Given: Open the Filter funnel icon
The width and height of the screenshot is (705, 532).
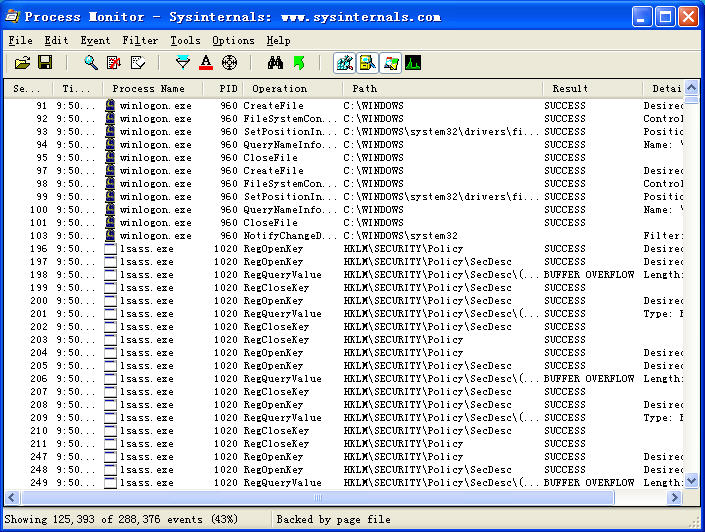Looking at the screenshot, I should coord(183,63).
